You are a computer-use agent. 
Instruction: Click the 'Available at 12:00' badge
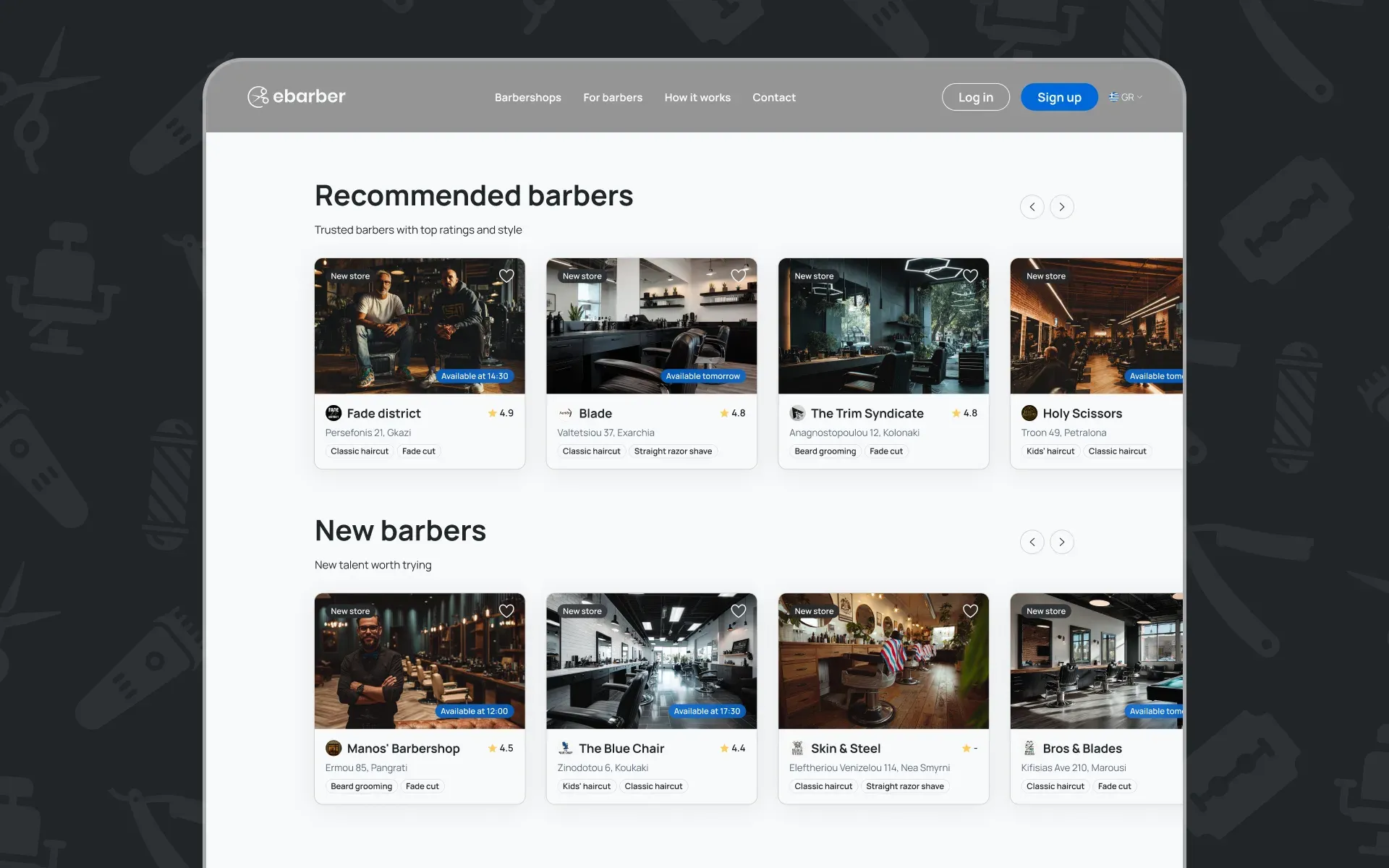pyautogui.click(x=474, y=711)
